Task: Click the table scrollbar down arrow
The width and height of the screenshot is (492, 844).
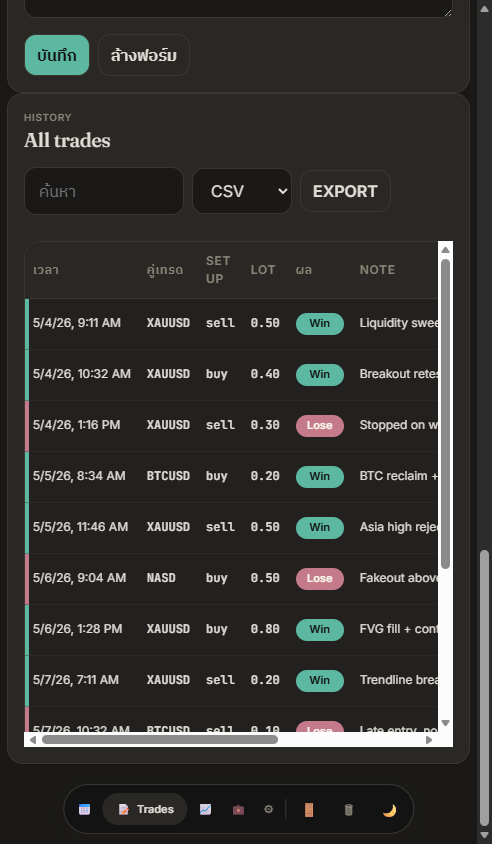Action: (445, 723)
